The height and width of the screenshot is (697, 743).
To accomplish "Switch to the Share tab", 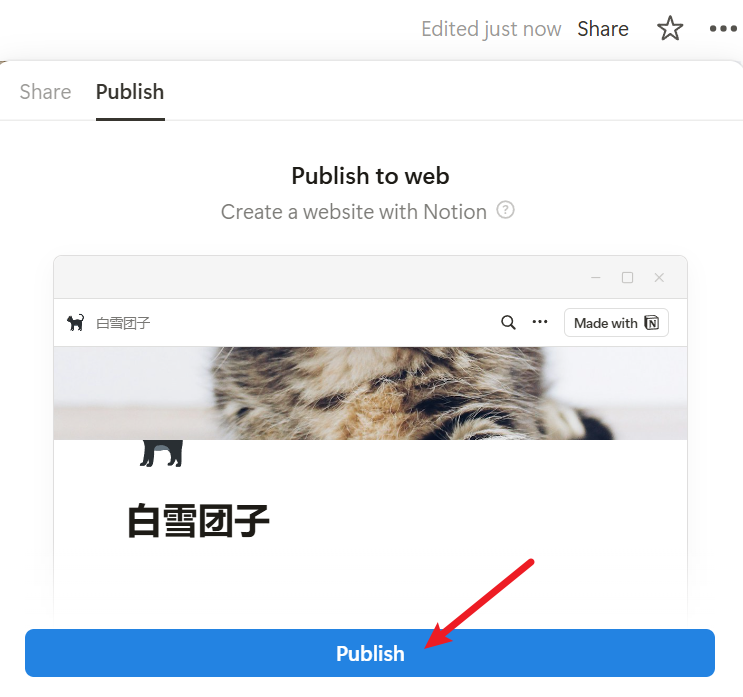I will 45,91.
